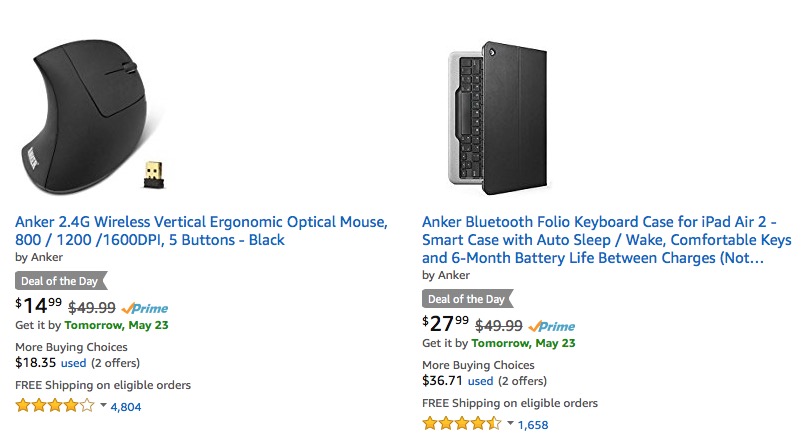This screenshot has width=801, height=439.
Task: Expand the rating dropdown arrow beside 1,658
Action: click(x=510, y=425)
